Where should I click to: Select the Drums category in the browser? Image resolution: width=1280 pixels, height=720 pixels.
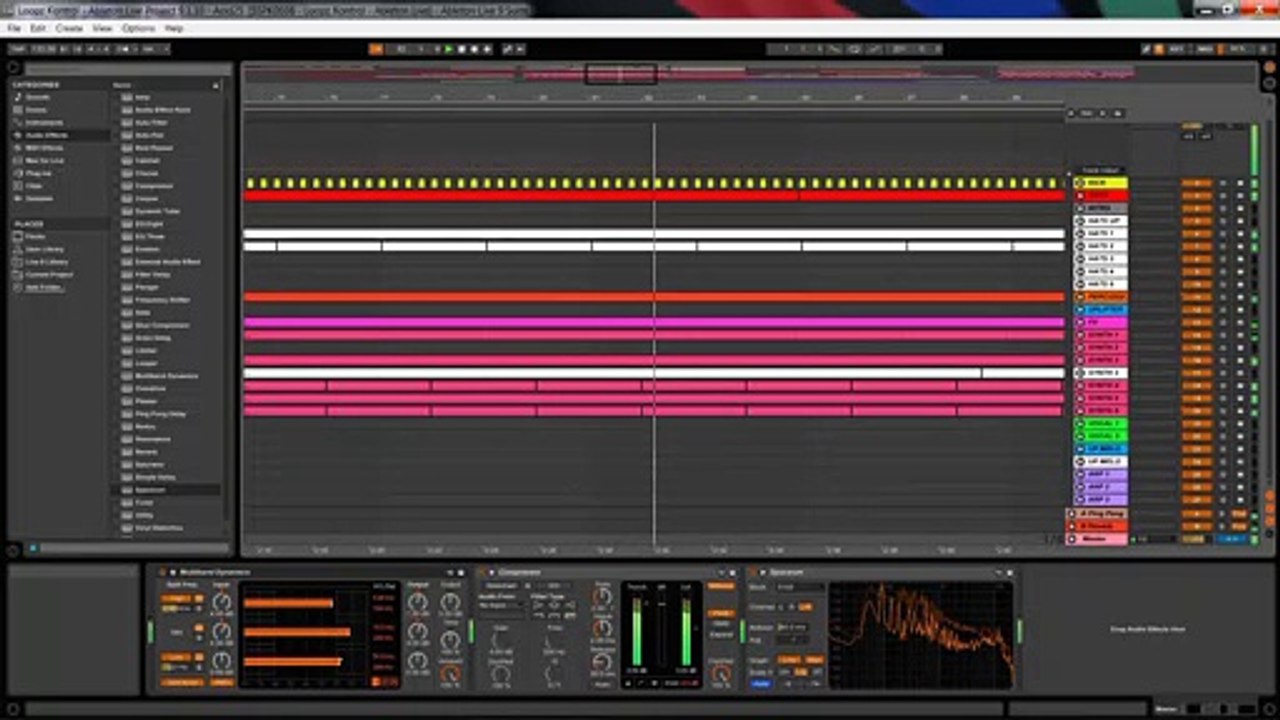36,110
